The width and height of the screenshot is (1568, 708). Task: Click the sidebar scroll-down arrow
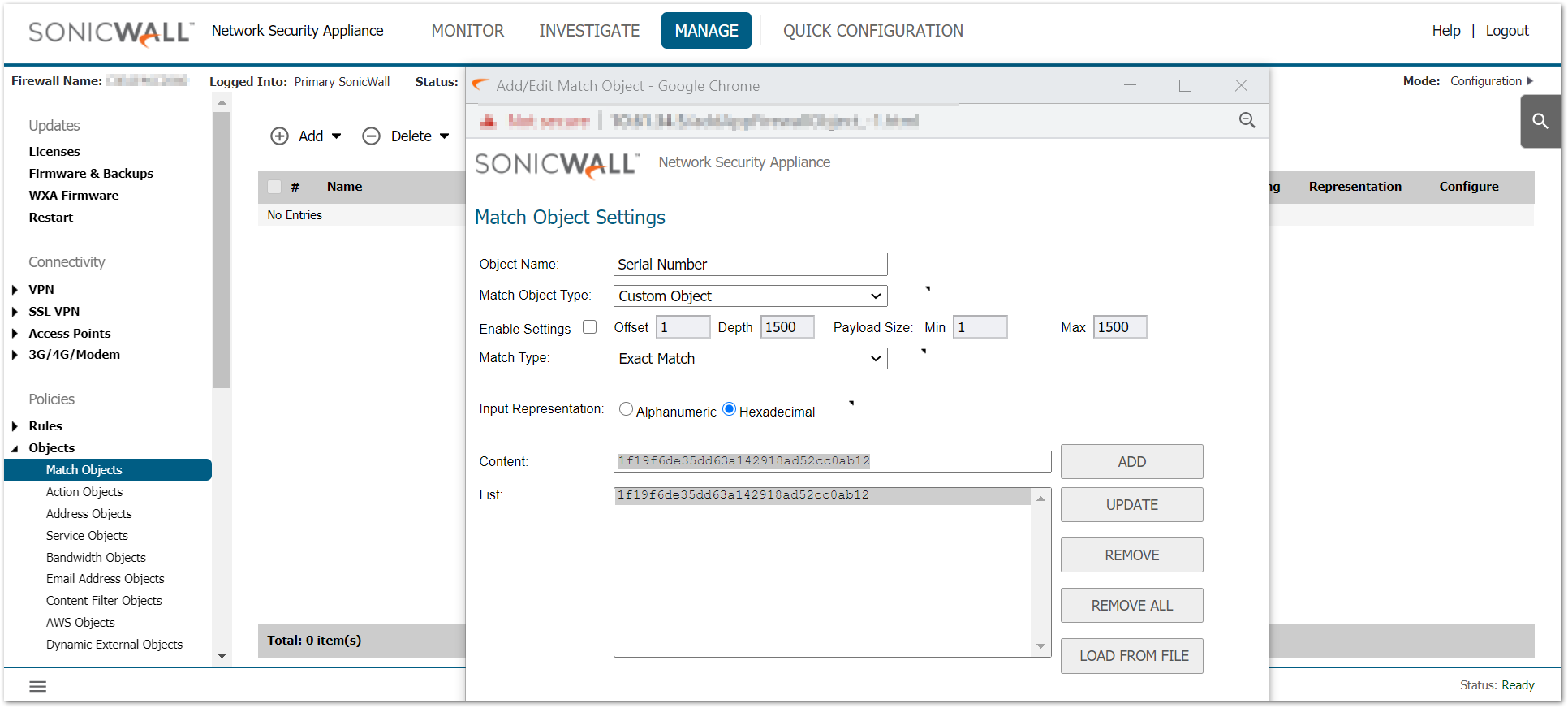222,656
